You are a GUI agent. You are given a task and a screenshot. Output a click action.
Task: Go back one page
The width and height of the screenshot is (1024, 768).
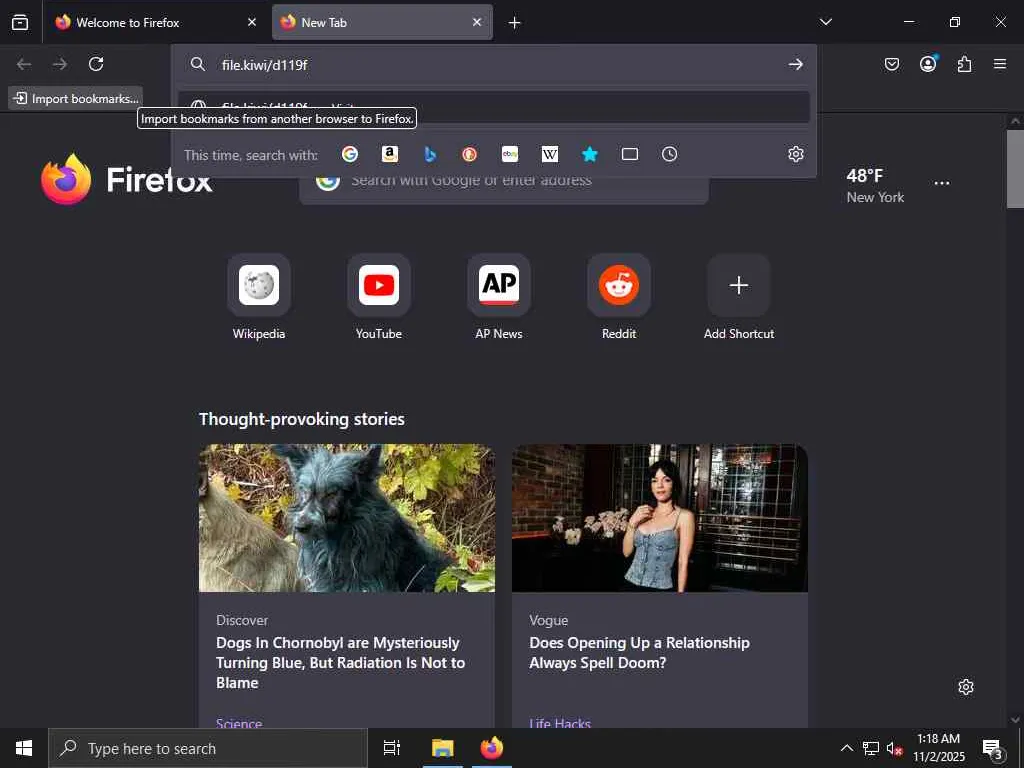pos(24,64)
